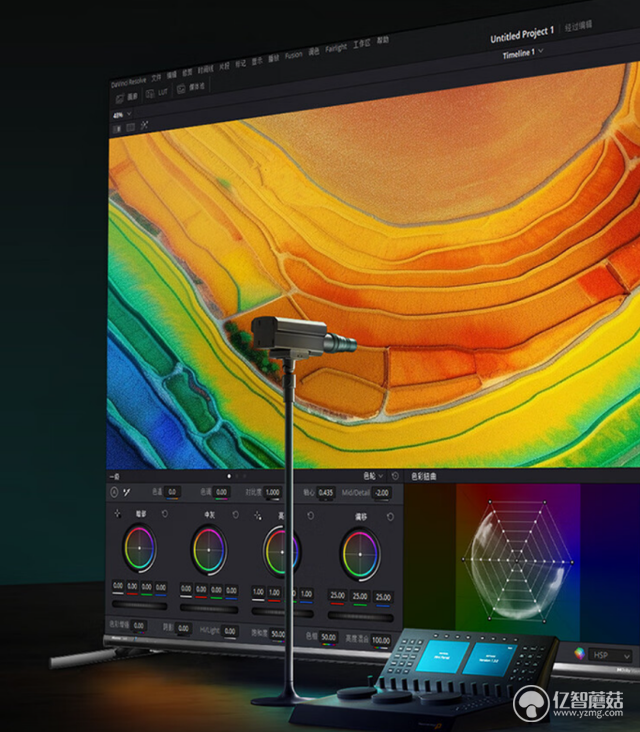The height and width of the screenshot is (732, 640).
Task: Click the red 25.00 value under 偏移
Action: coord(338,596)
